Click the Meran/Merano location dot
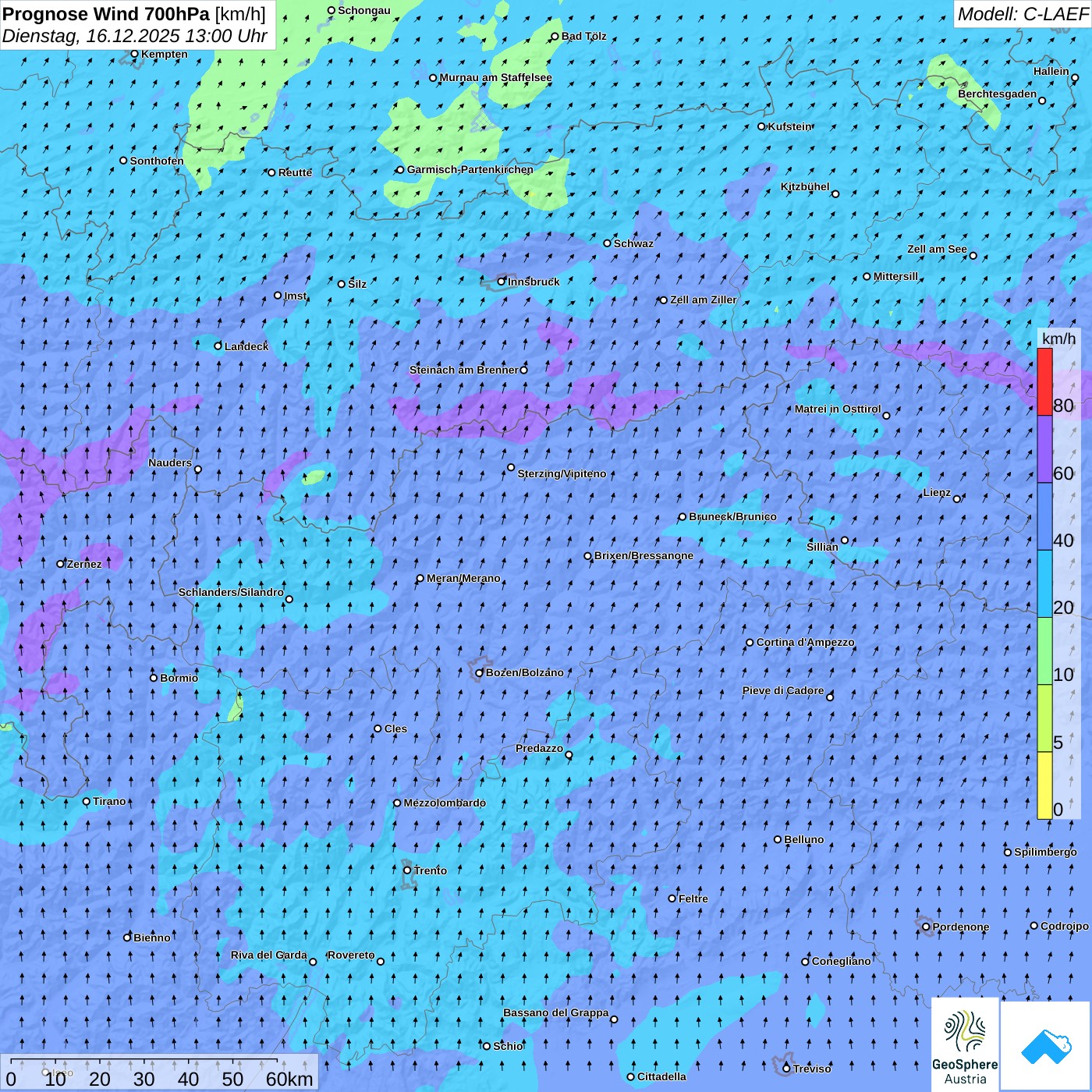This screenshot has width=1092, height=1092. tap(420, 579)
